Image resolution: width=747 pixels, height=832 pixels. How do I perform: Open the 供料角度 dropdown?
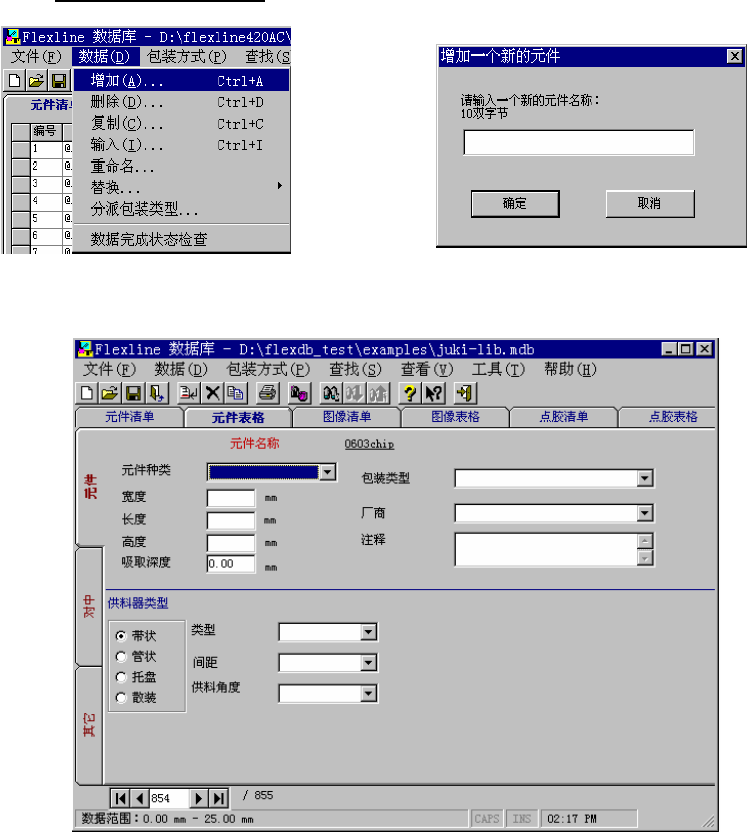369,694
